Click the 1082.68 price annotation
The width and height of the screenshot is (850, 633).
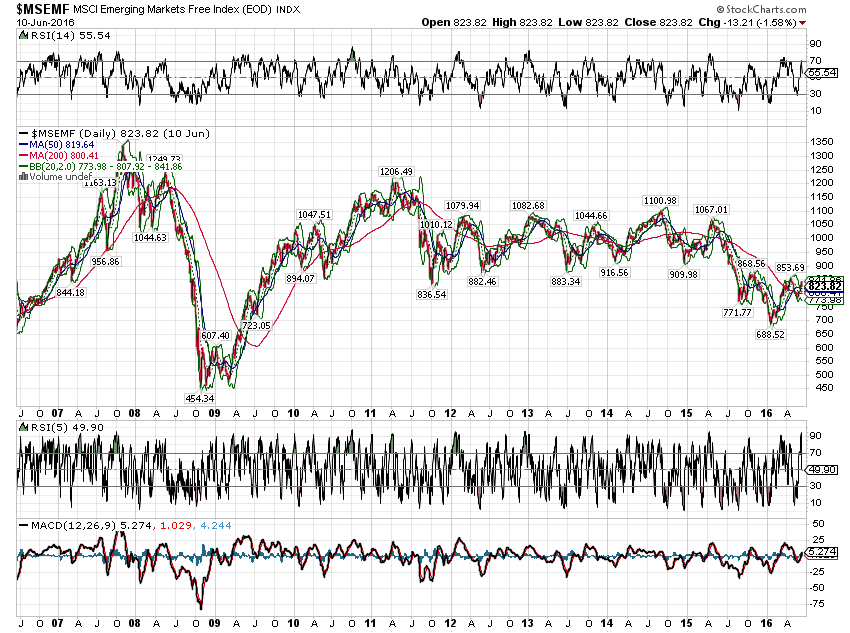point(528,205)
